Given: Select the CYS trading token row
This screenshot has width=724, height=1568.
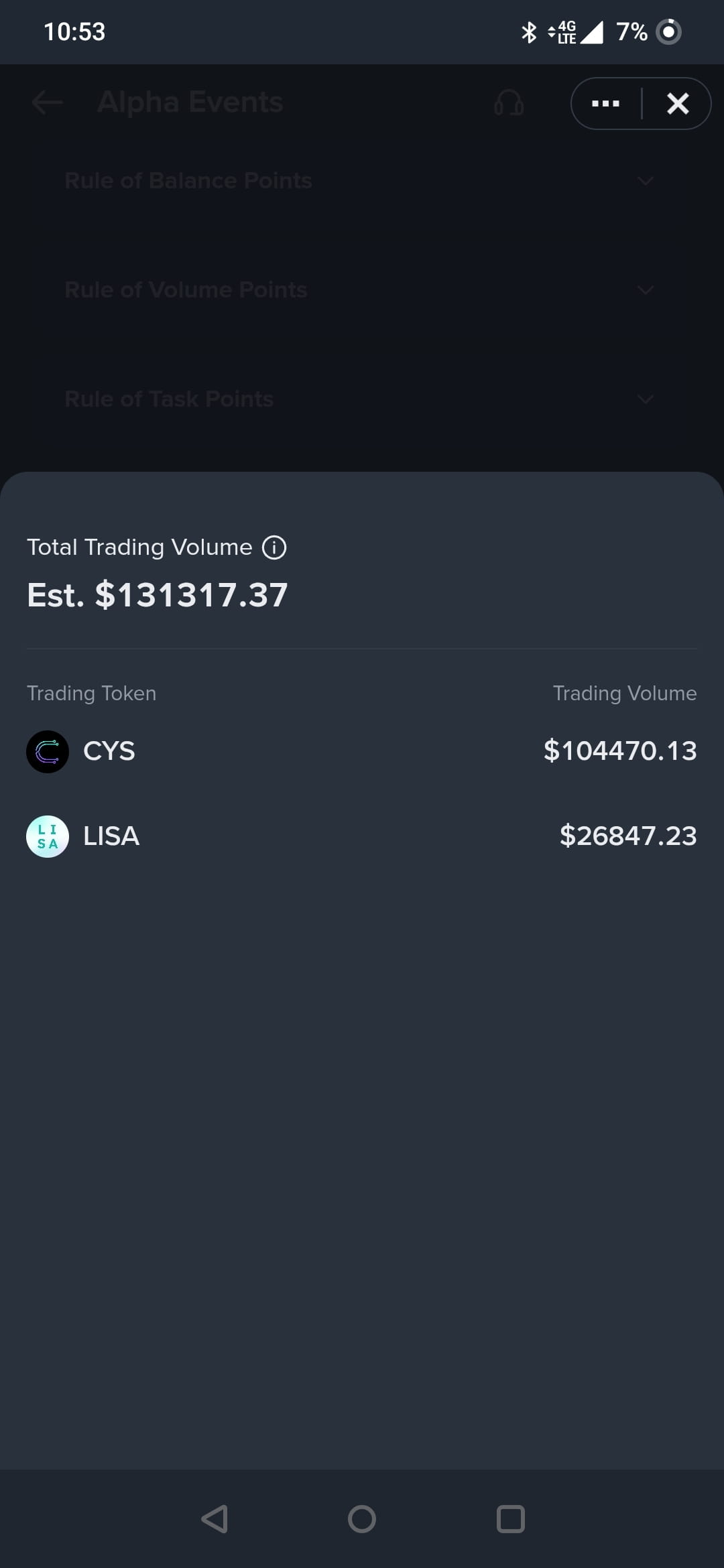Looking at the screenshot, I should (x=362, y=751).
